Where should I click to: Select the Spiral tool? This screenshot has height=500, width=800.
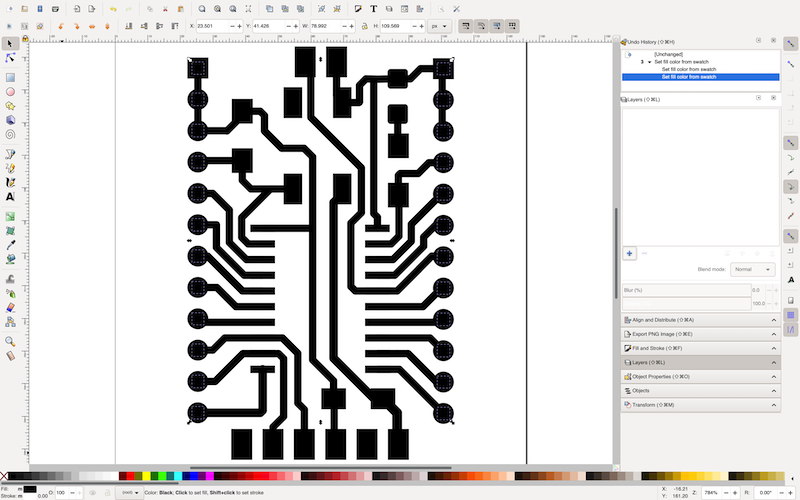(x=10, y=134)
